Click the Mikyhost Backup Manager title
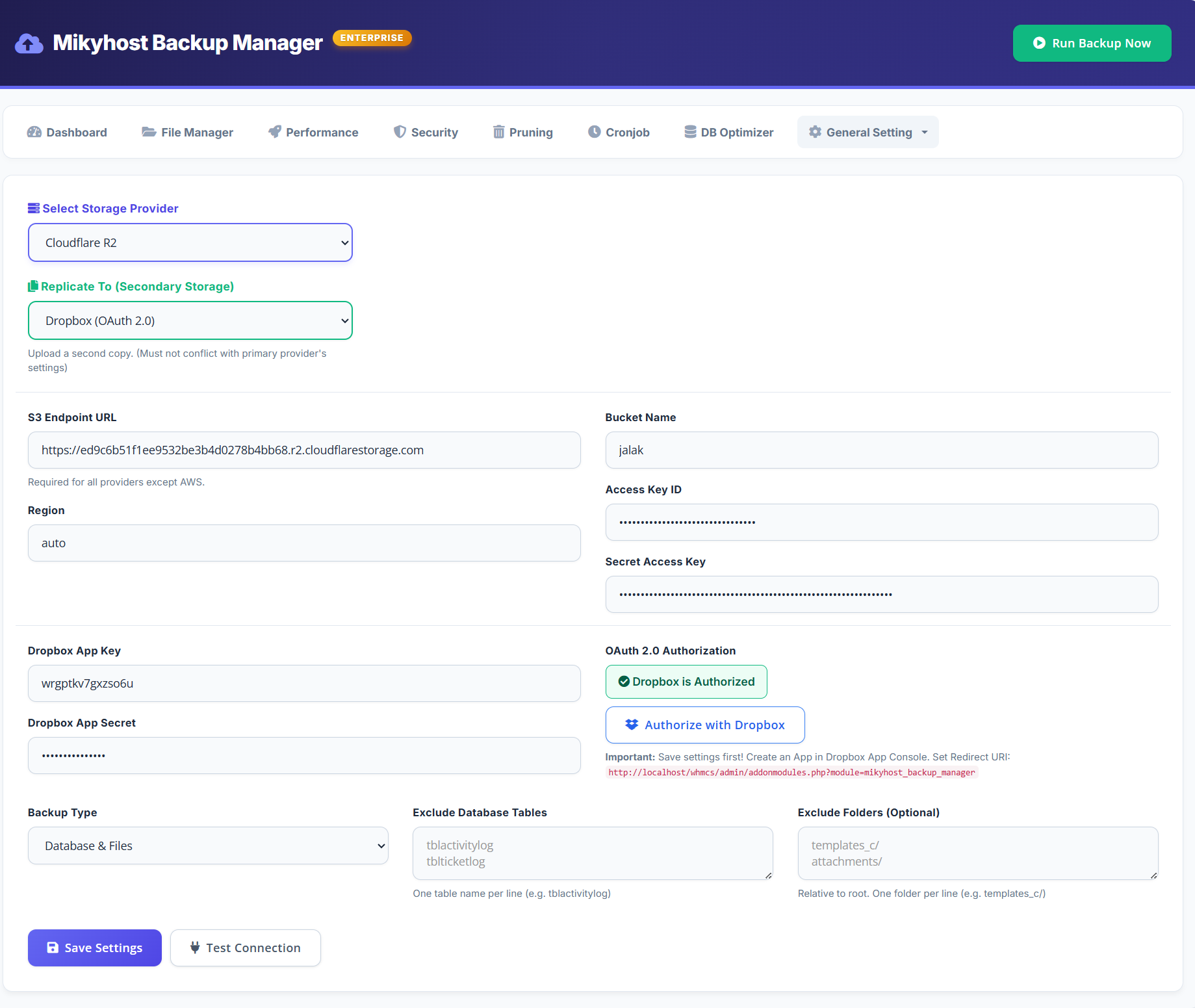 [188, 42]
